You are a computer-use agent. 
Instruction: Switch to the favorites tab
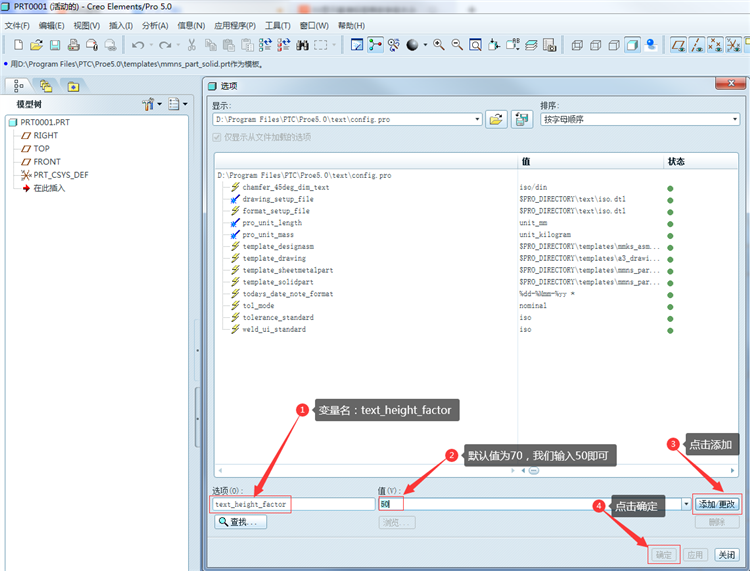[x=73, y=86]
